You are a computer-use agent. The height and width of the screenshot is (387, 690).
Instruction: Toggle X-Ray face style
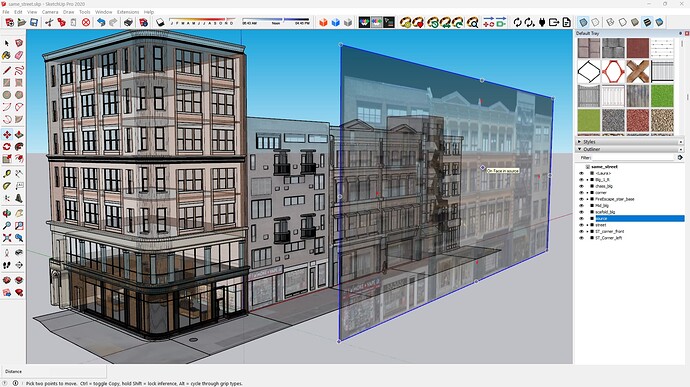583,22
